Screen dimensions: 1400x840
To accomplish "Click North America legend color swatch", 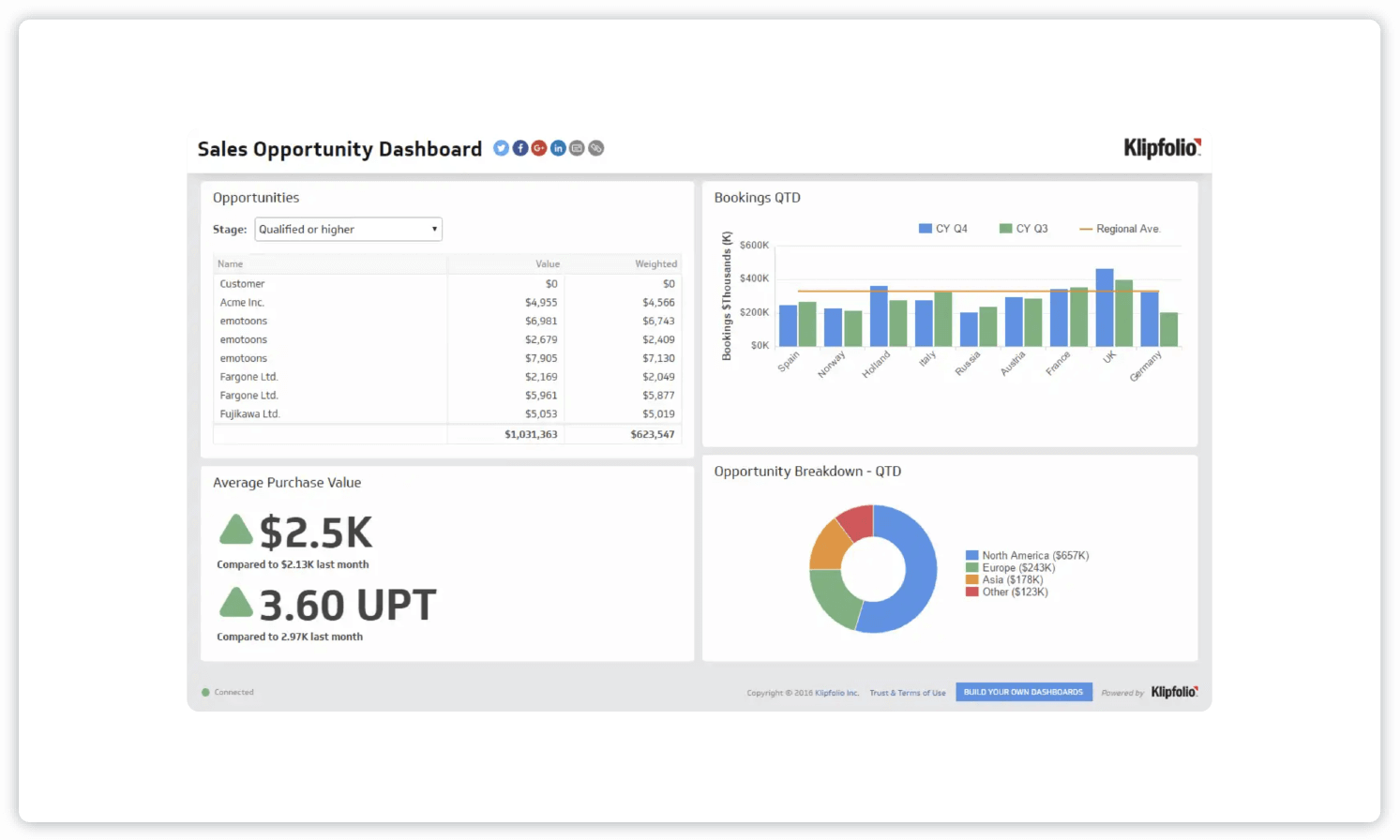I will (x=972, y=556).
